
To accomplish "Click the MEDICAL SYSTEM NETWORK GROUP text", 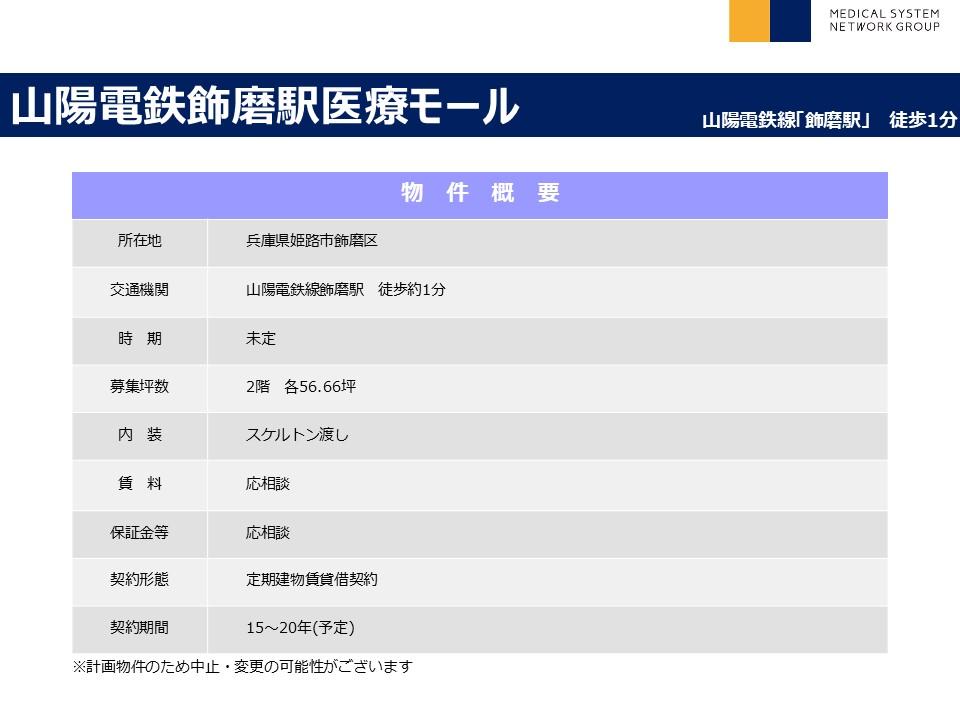I will click(x=884, y=20).
